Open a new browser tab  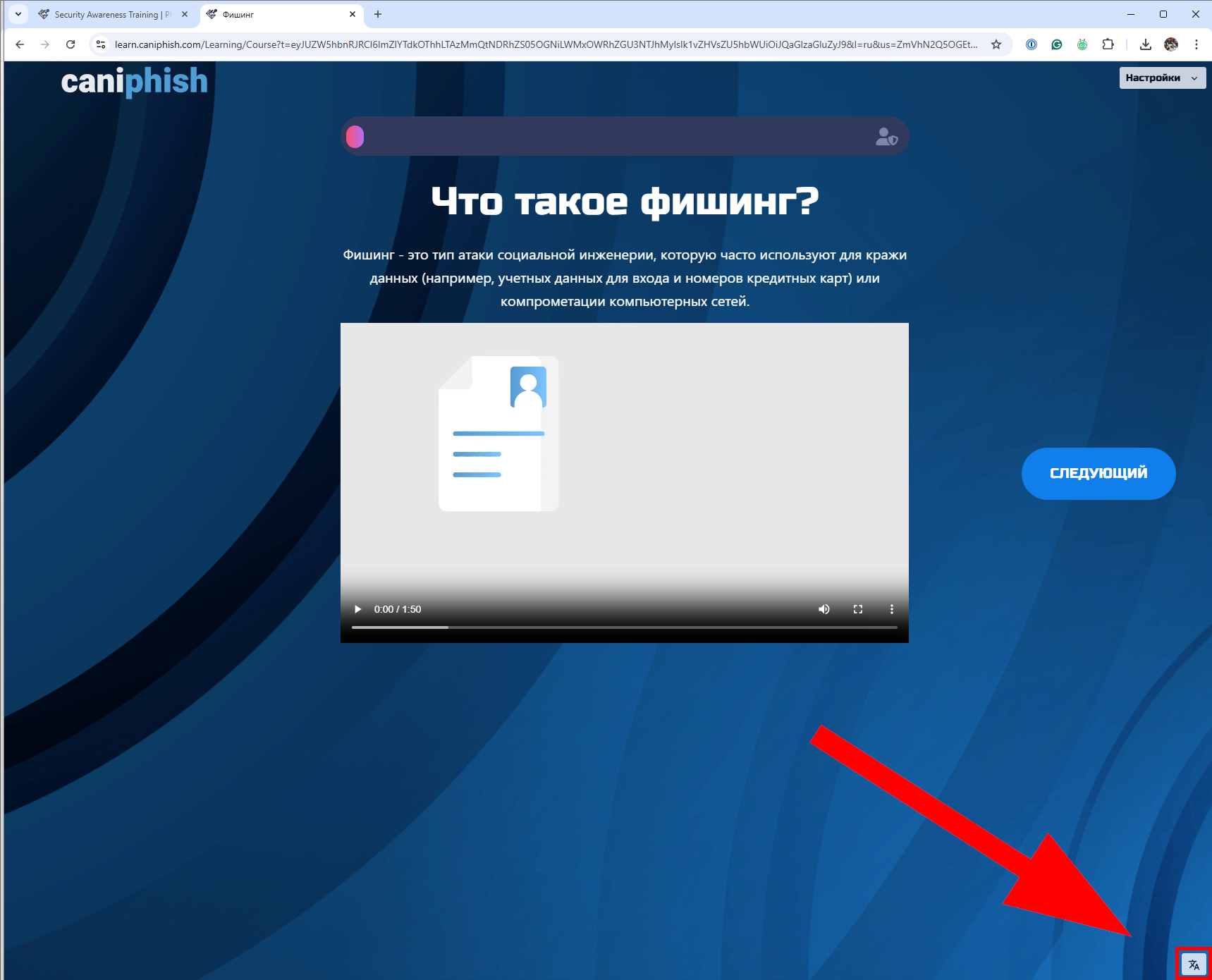(378, 14)
